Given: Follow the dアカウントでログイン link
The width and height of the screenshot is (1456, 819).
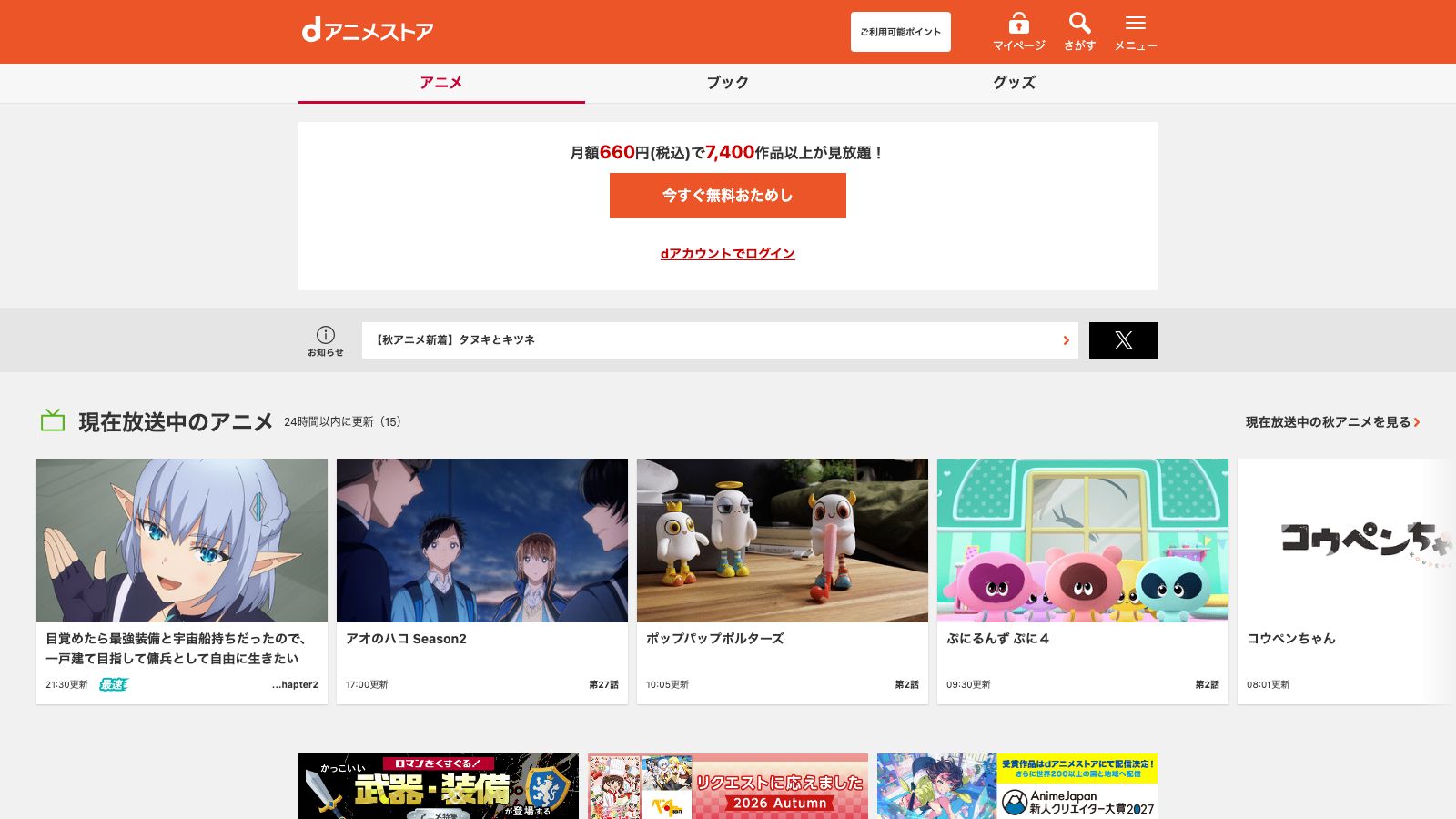Looking at the screenshot, I should click(x=728, y=254).
